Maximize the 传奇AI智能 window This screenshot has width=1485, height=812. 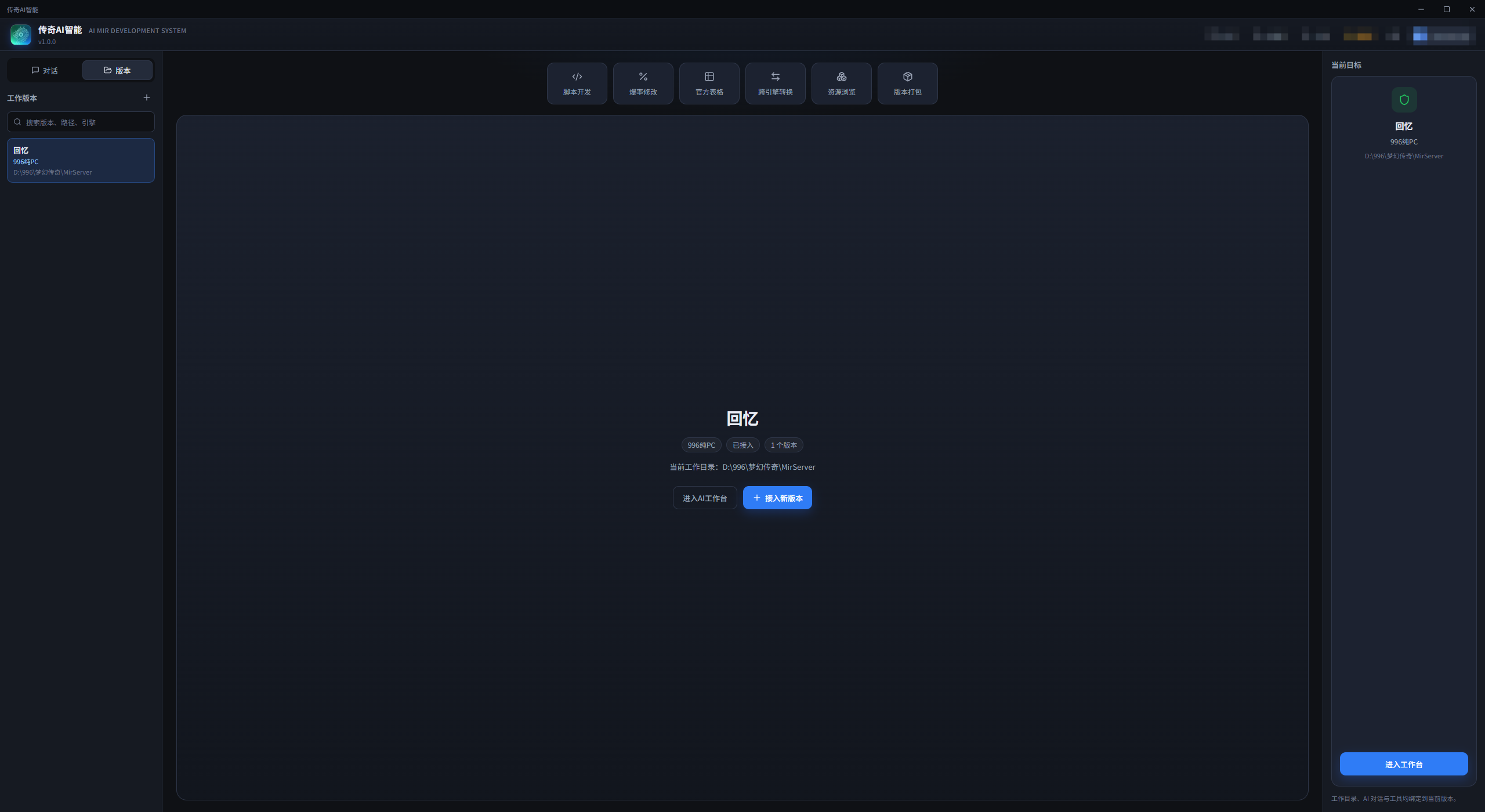click(x=1447, y=9)
